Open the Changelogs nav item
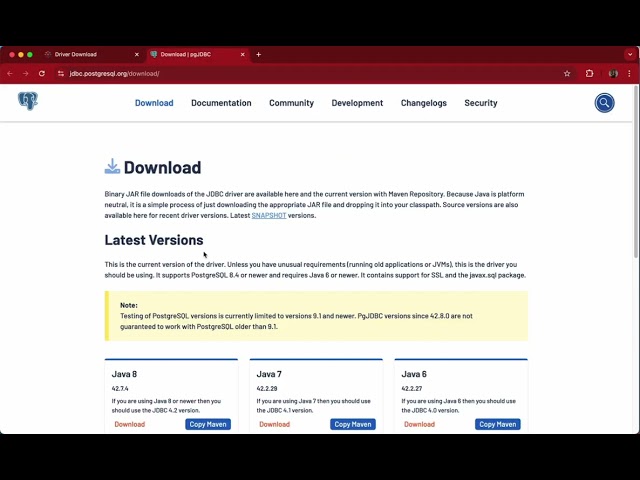640x480 pixels. (424, 103)
